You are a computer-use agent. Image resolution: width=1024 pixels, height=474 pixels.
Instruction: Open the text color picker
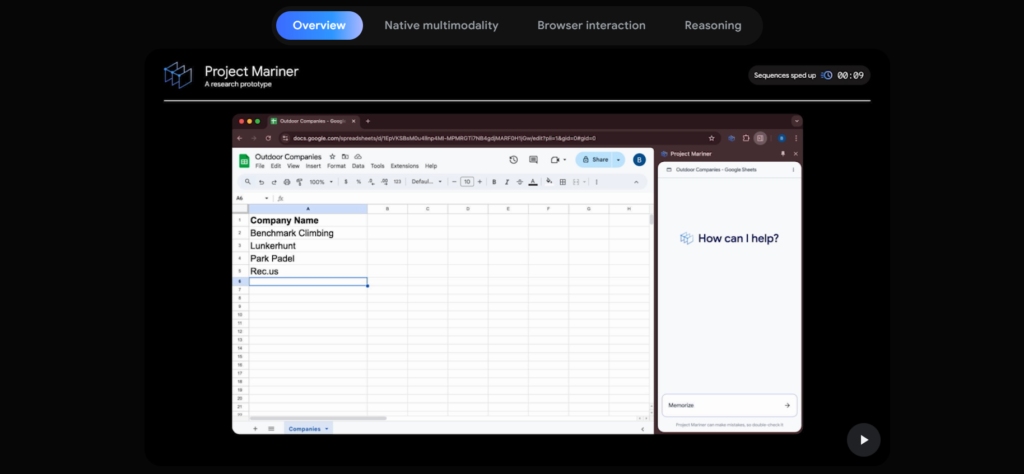click(x=533, y=182)
